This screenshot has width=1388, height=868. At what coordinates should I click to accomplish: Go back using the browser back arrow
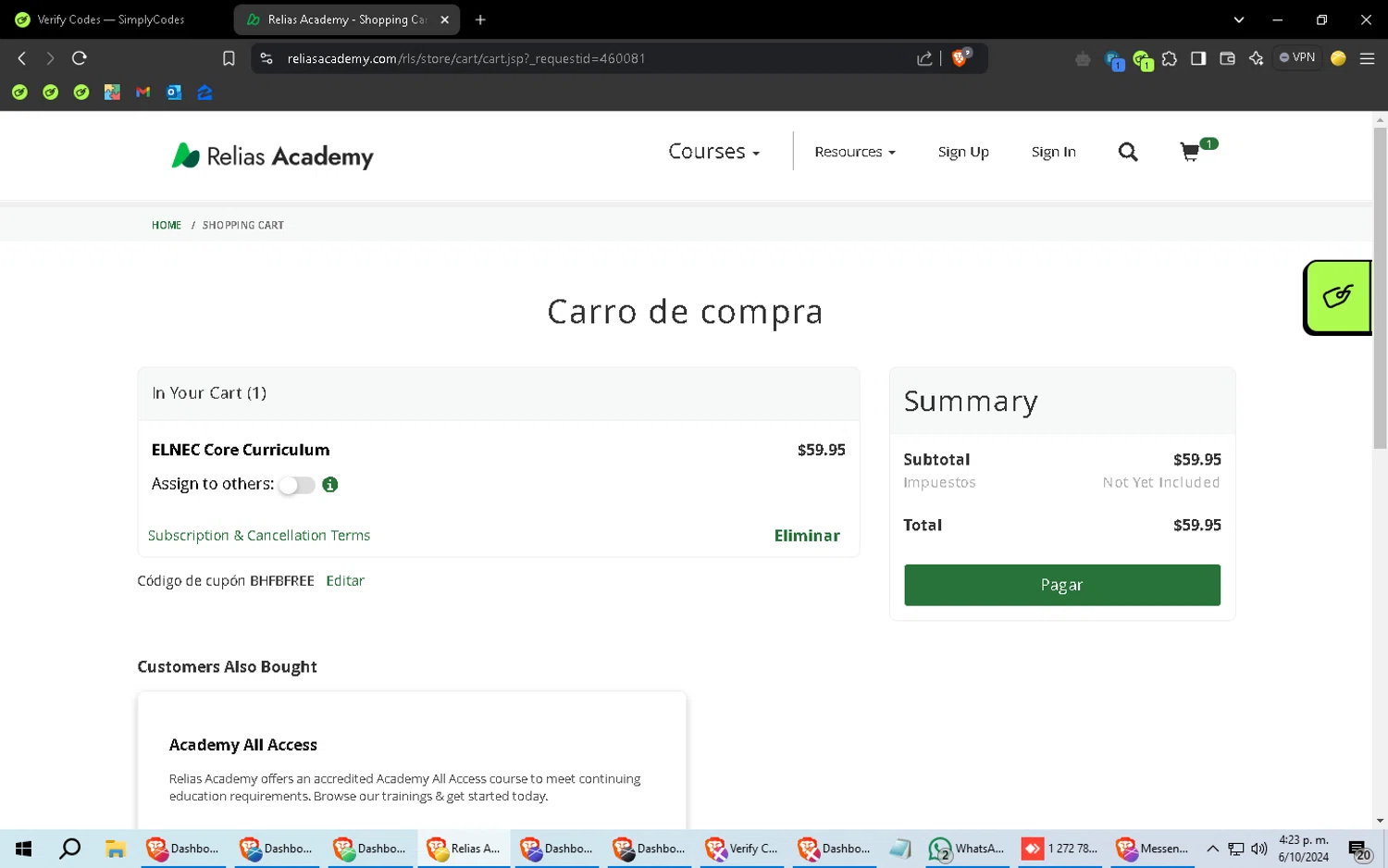click(21, 58)
